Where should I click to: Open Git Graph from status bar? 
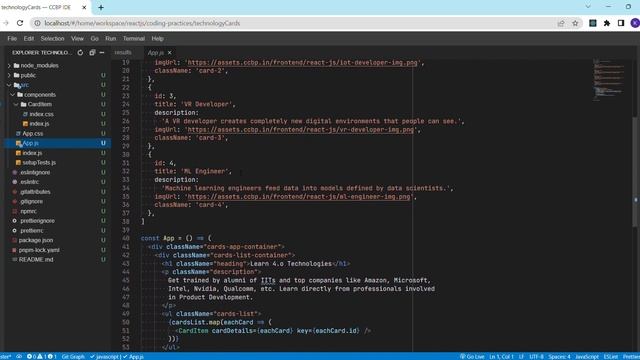coord(73,356)
